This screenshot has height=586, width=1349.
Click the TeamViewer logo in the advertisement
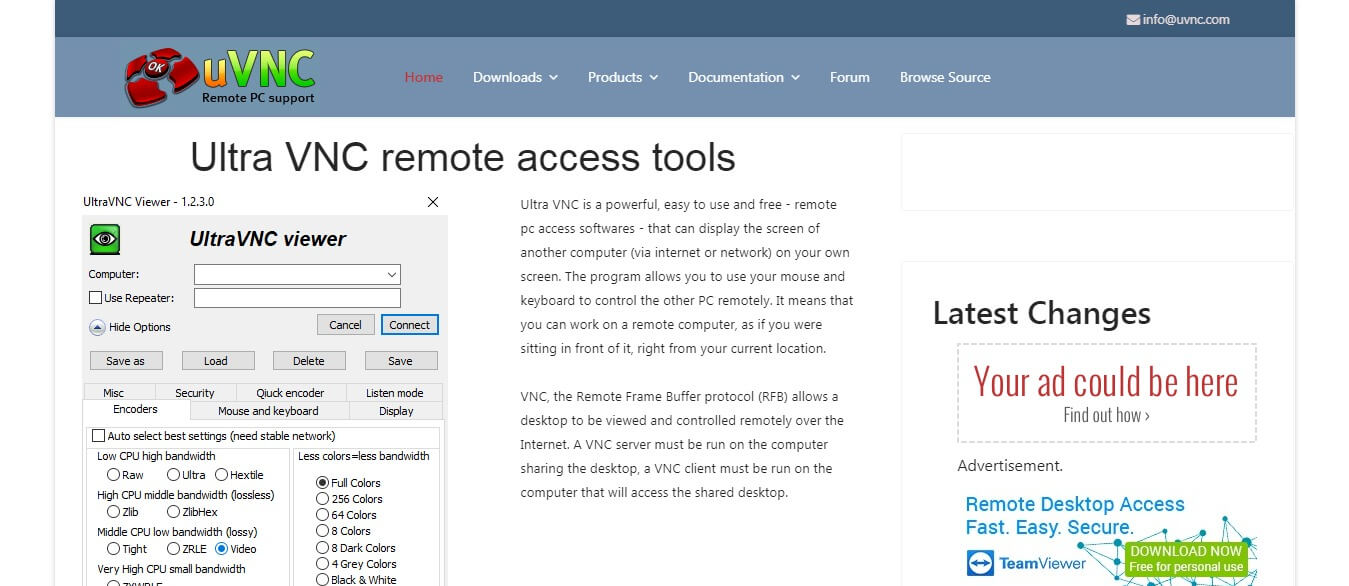(1026, 563)
